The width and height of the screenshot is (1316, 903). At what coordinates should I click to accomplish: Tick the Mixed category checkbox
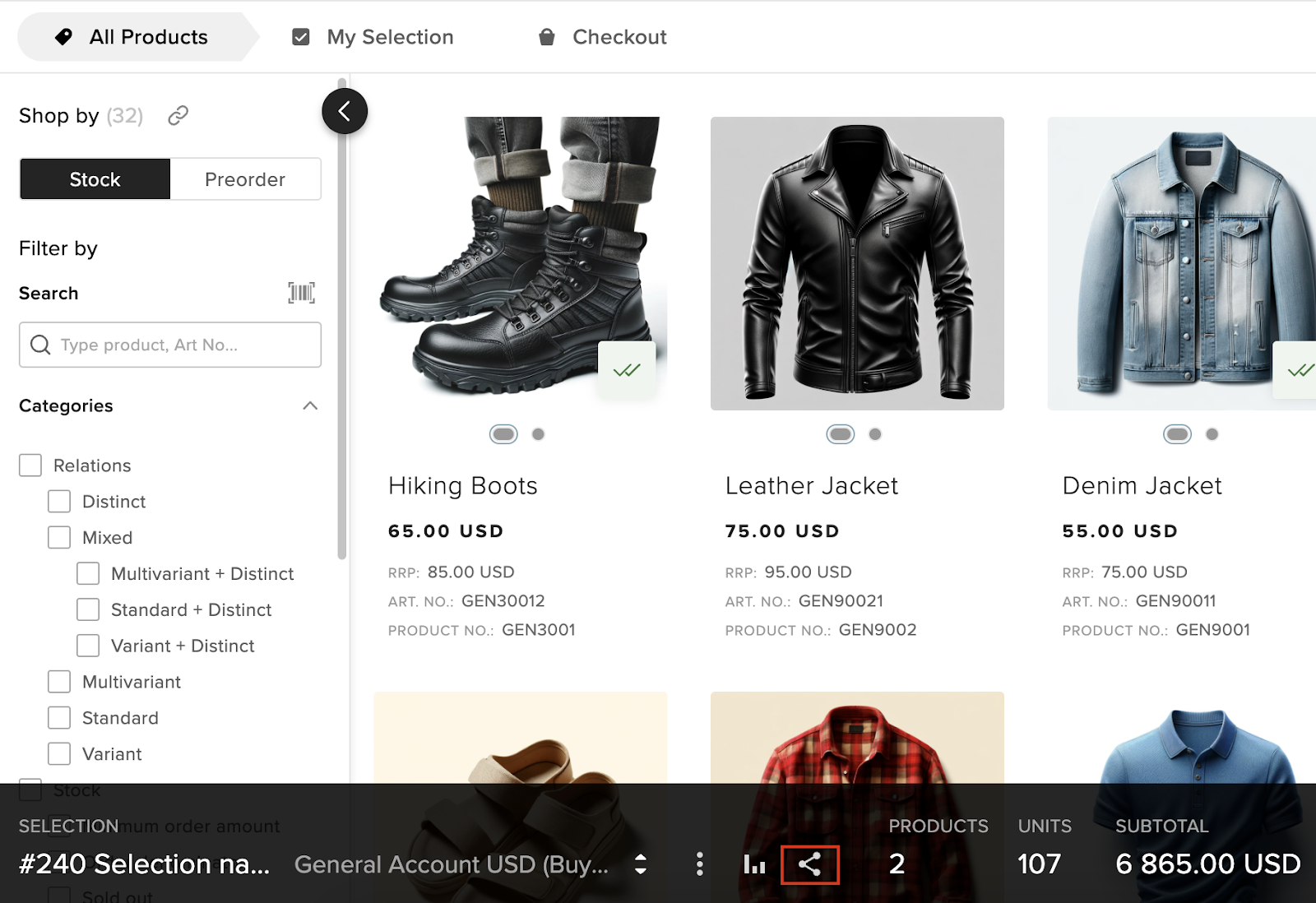[59, 538]
